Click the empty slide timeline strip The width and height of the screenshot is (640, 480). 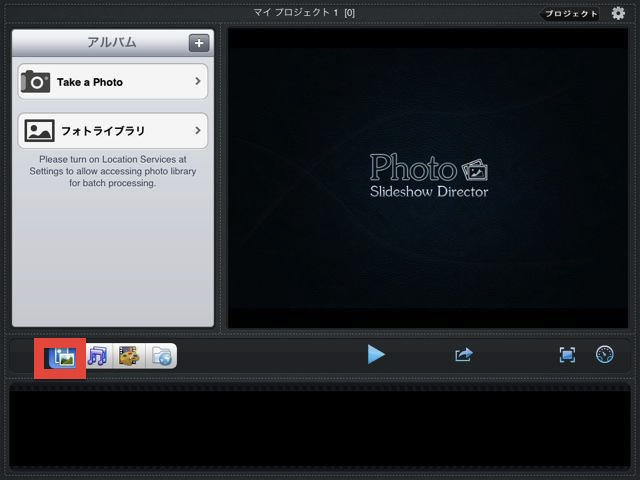[320, 427]
